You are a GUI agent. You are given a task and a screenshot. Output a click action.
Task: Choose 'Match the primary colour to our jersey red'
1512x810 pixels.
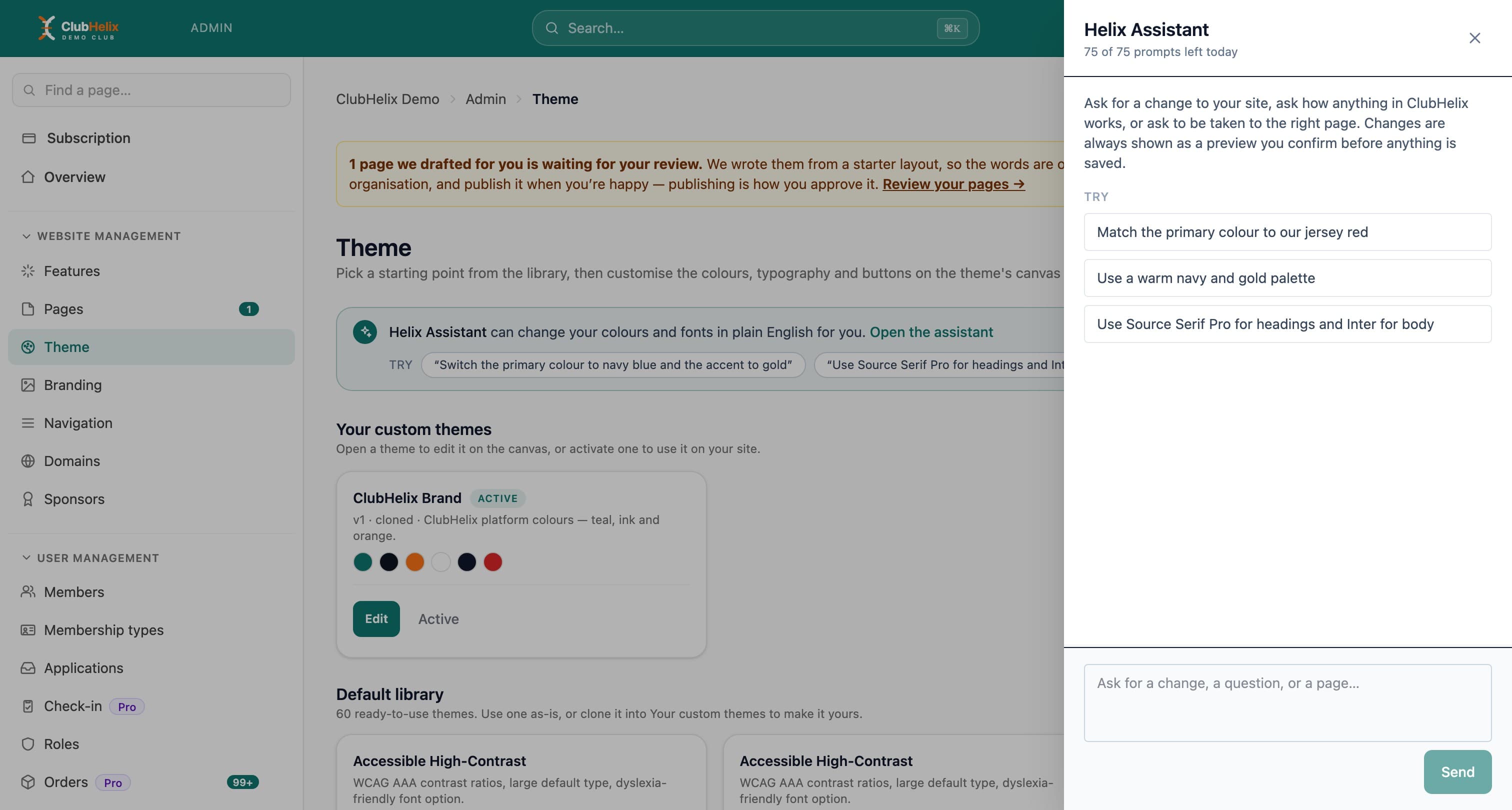(1288, 232)
